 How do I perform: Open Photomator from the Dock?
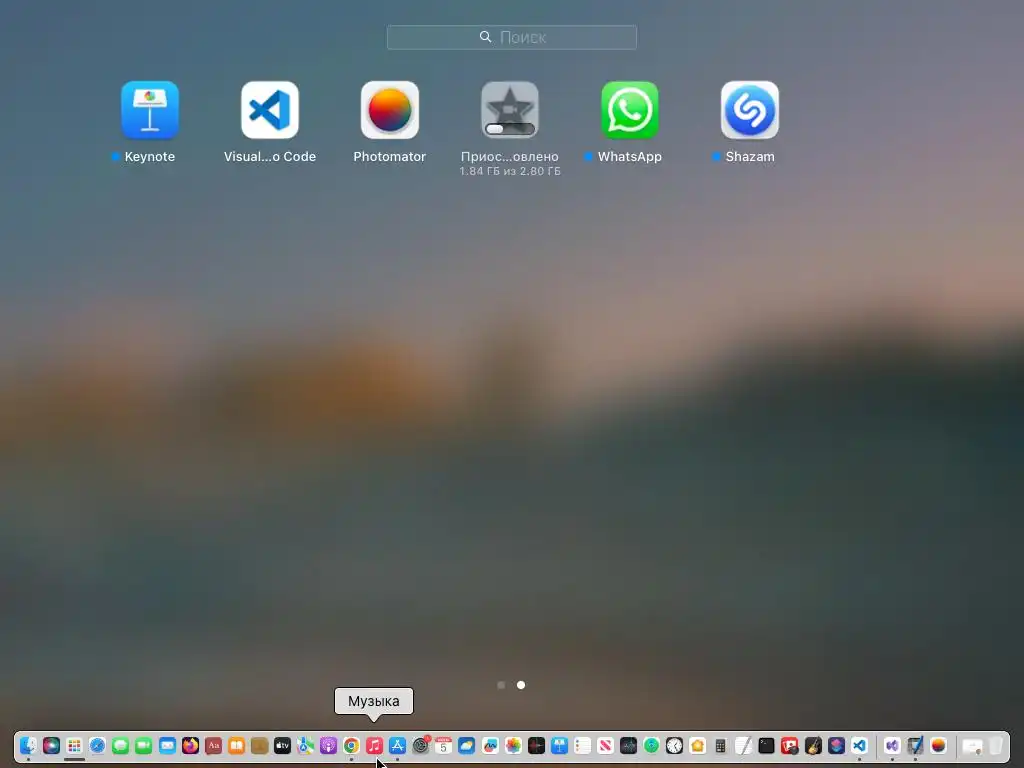(938, 745)
